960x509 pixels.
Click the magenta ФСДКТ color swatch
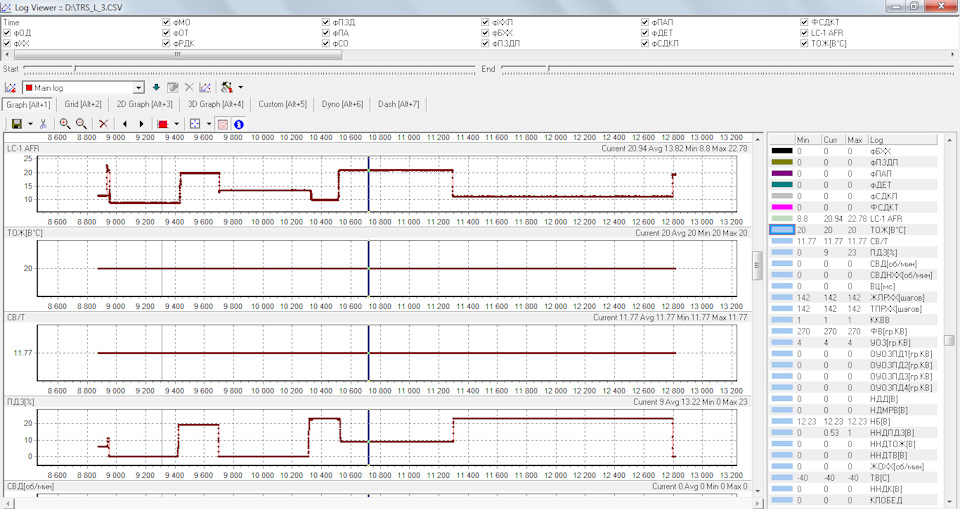pos(782,207)
